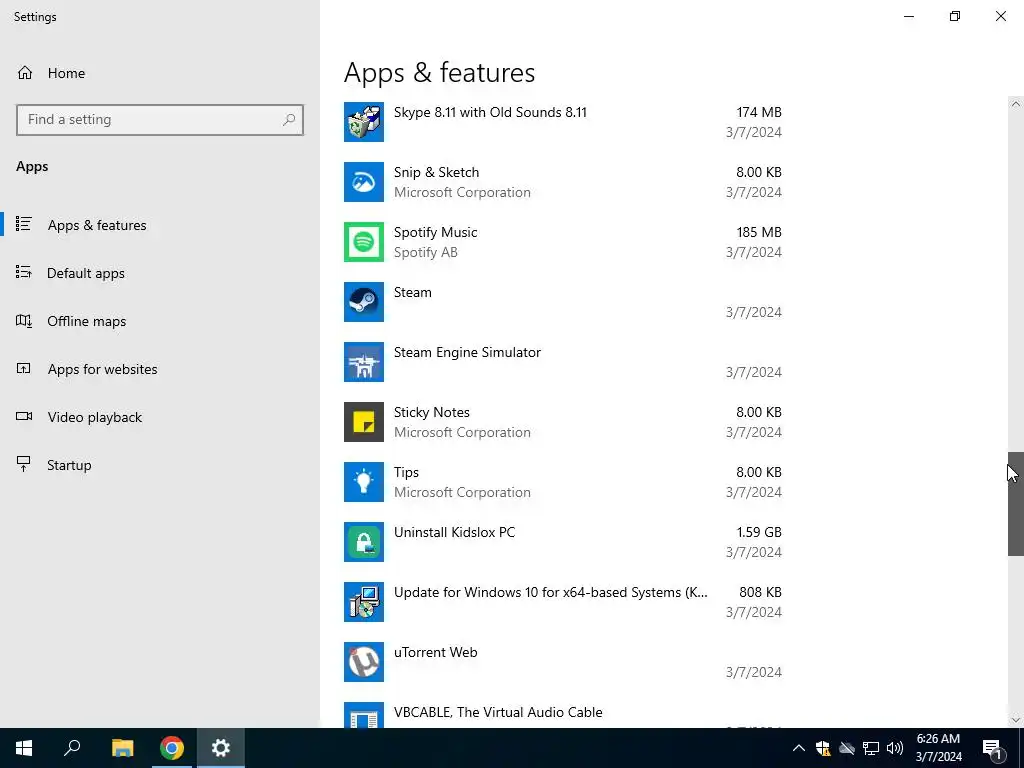1024x768 pixels.
Task: Click the Video playback camera icon
Action: pos(24,416)
